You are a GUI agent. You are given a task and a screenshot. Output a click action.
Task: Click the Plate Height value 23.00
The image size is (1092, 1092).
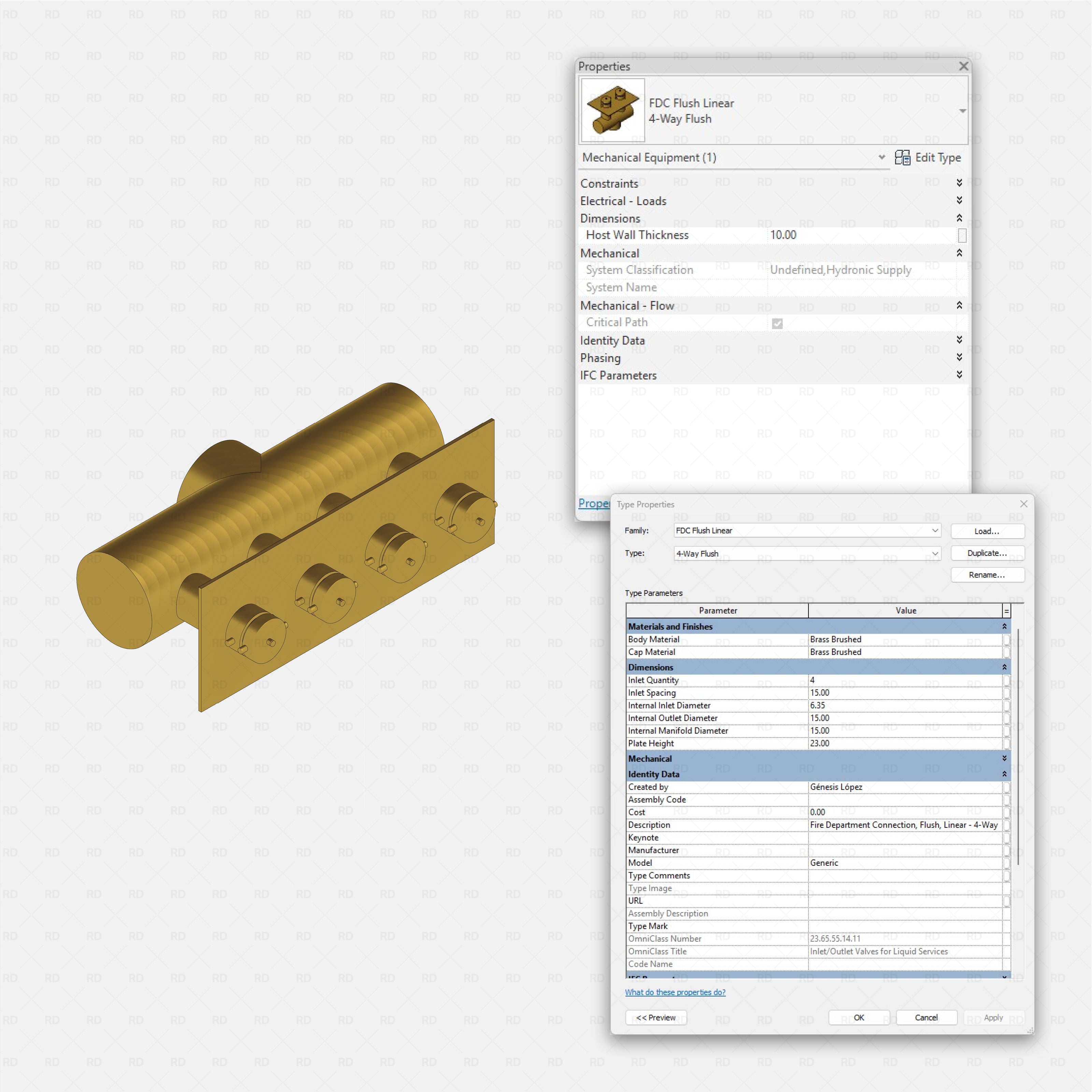point(905,743)
